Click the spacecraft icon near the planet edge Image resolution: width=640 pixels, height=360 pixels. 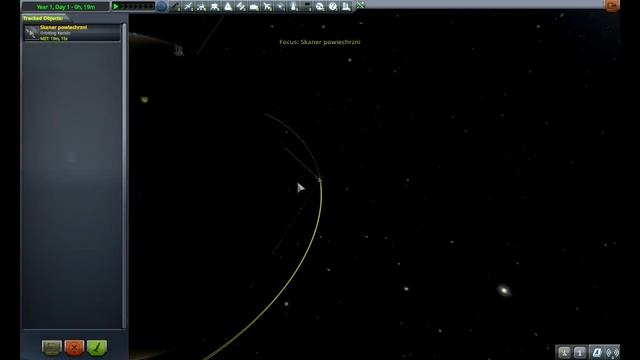point(178,50)
